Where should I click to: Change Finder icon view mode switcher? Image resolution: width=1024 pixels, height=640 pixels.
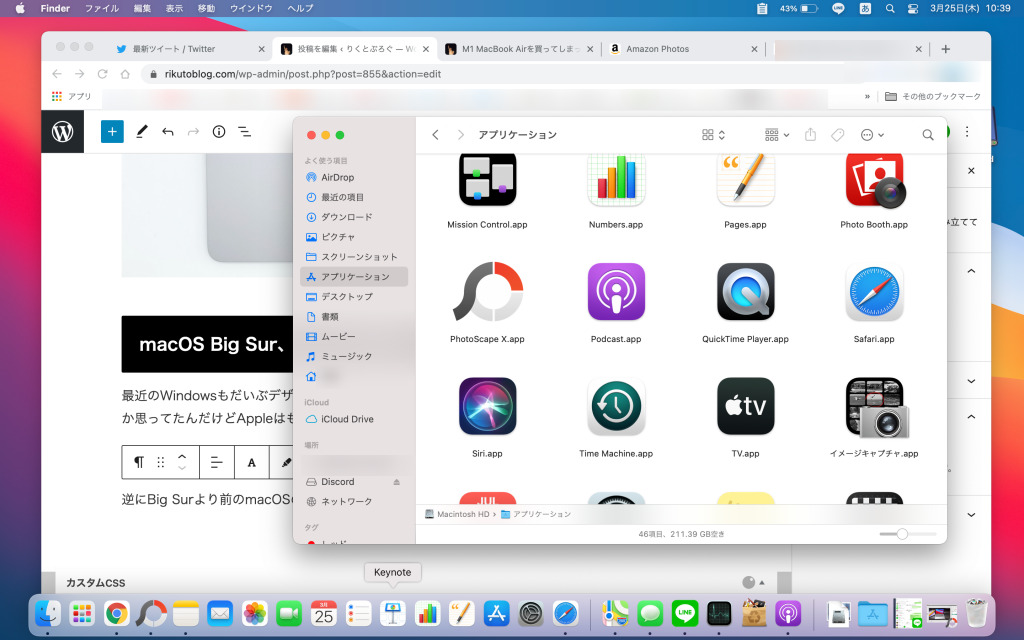(x=713, y=135)
